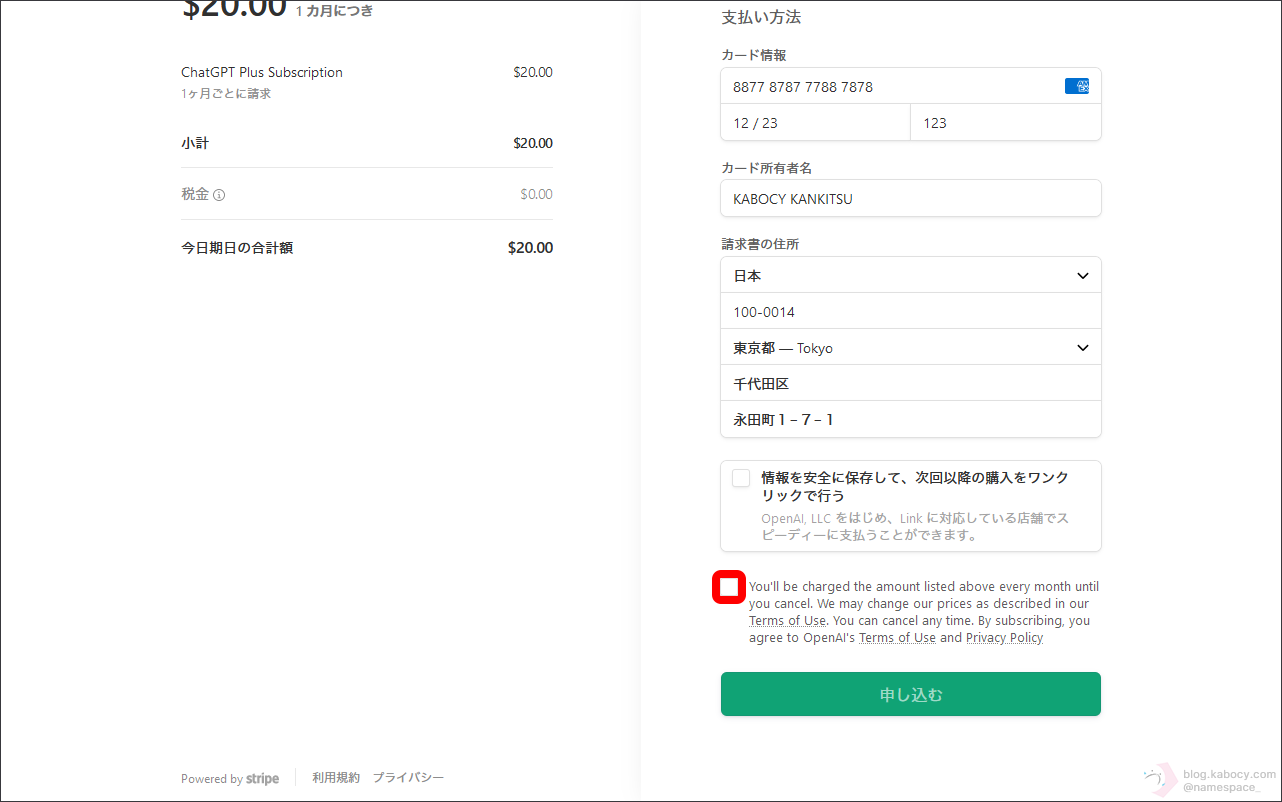1282x802 pixels.
Task: Follow the プライバシー footer link
Action: pos(408,778)
